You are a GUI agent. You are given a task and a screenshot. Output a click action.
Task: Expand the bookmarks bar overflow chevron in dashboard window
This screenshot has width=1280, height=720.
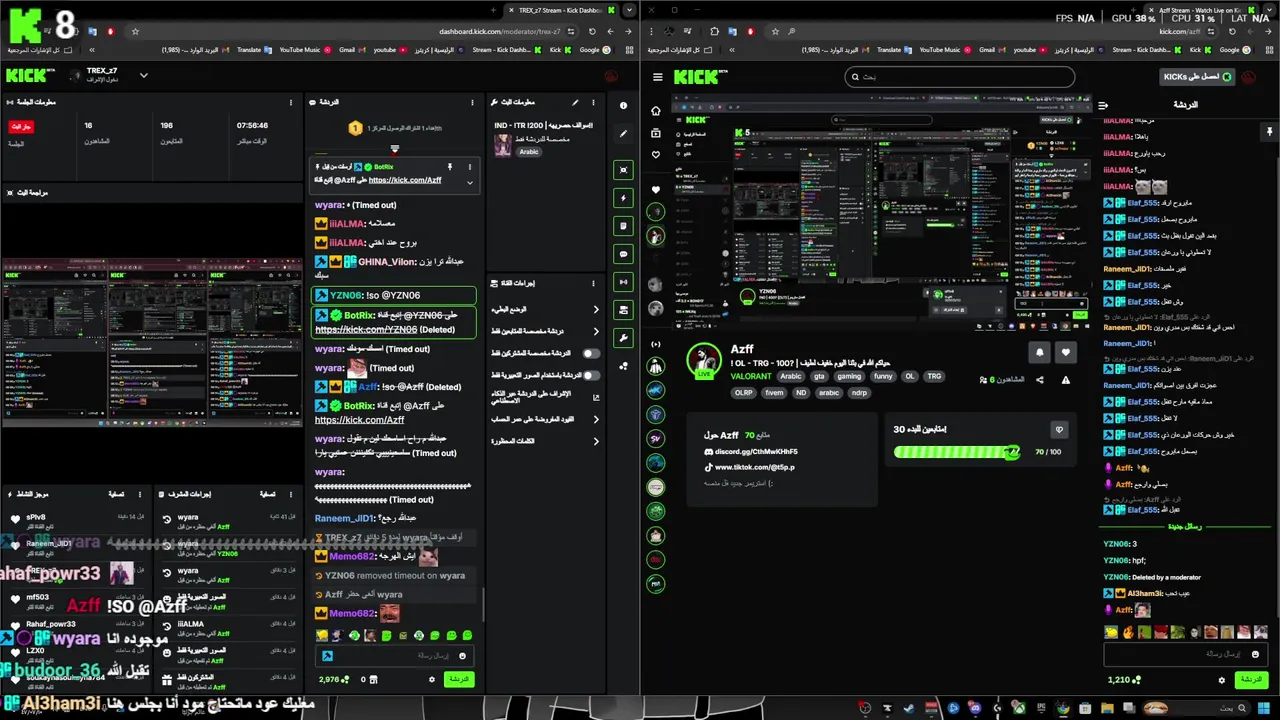[92, 50]
